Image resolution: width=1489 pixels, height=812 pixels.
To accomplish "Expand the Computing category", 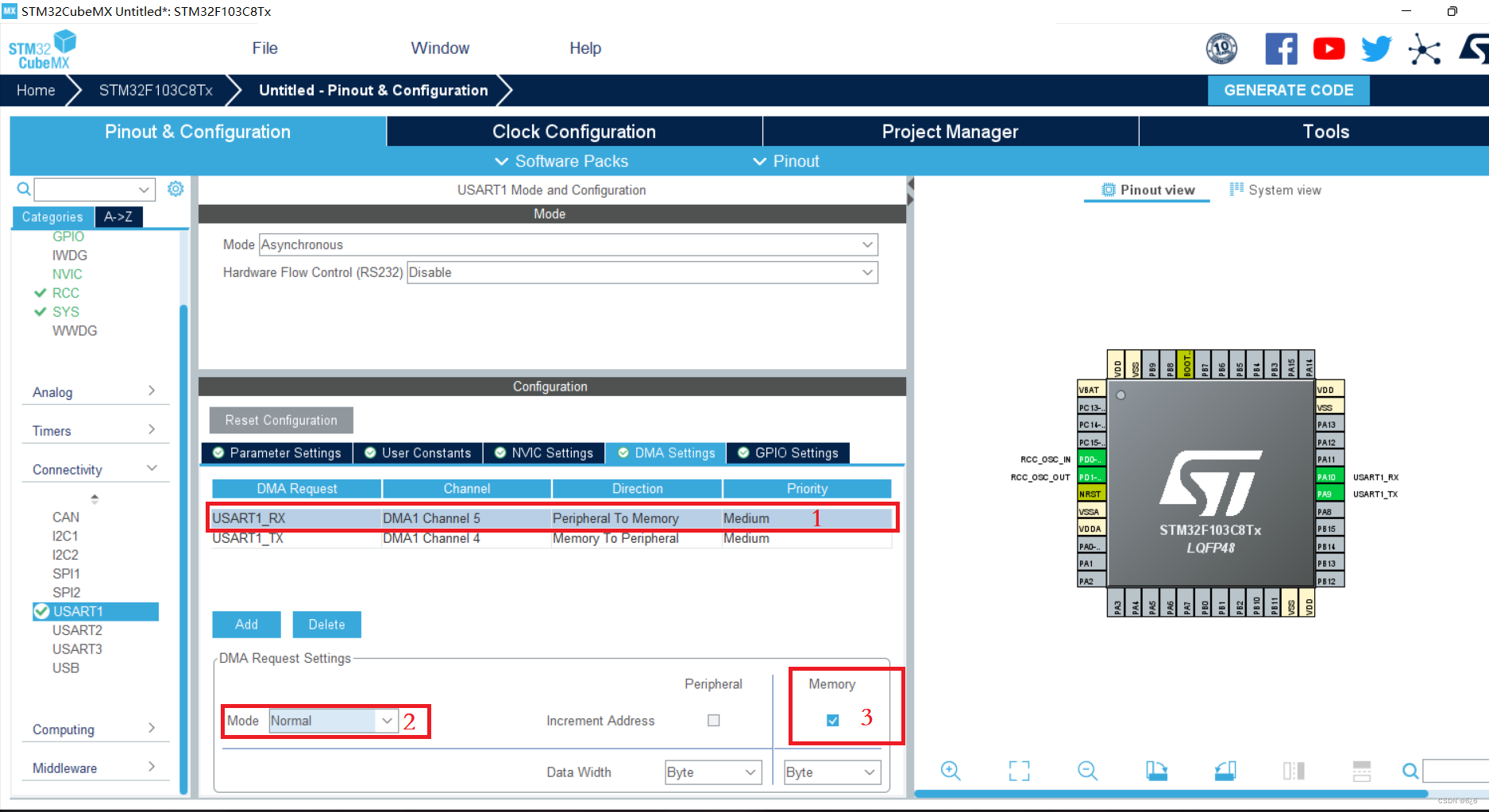I will point(95,729).
